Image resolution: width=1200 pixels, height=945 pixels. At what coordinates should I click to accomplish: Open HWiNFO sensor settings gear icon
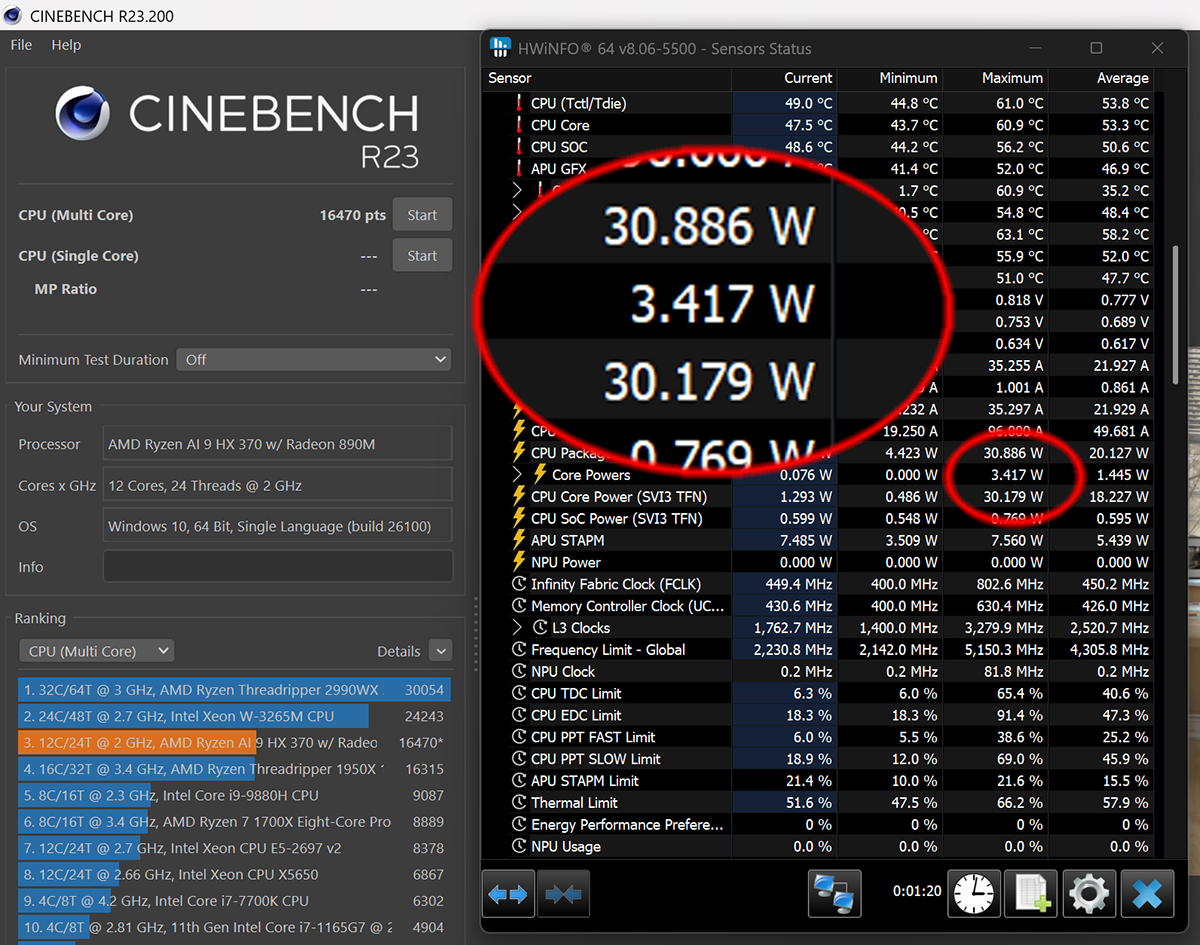tap(1089, 894)
